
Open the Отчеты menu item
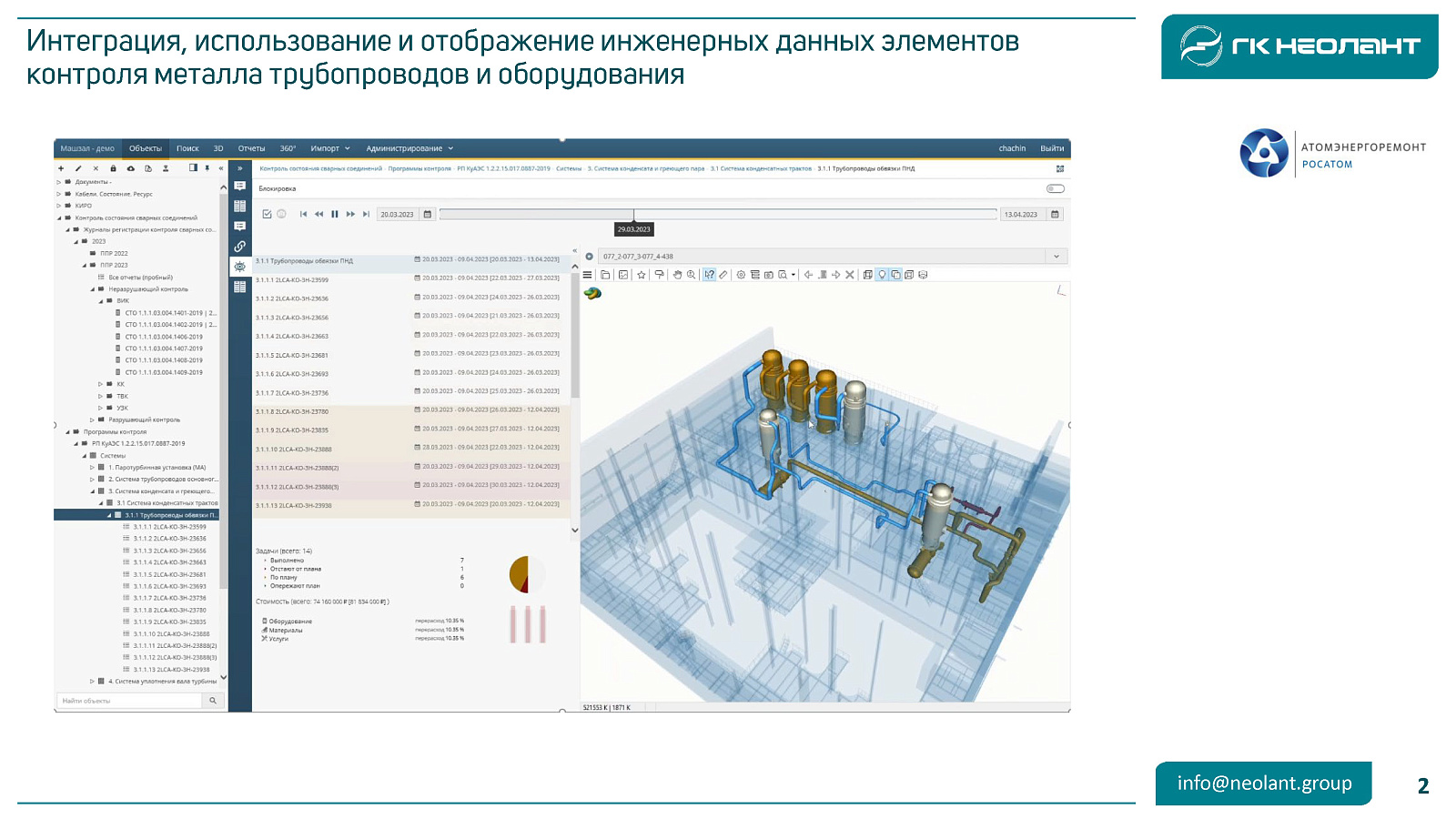coord(251,148)
